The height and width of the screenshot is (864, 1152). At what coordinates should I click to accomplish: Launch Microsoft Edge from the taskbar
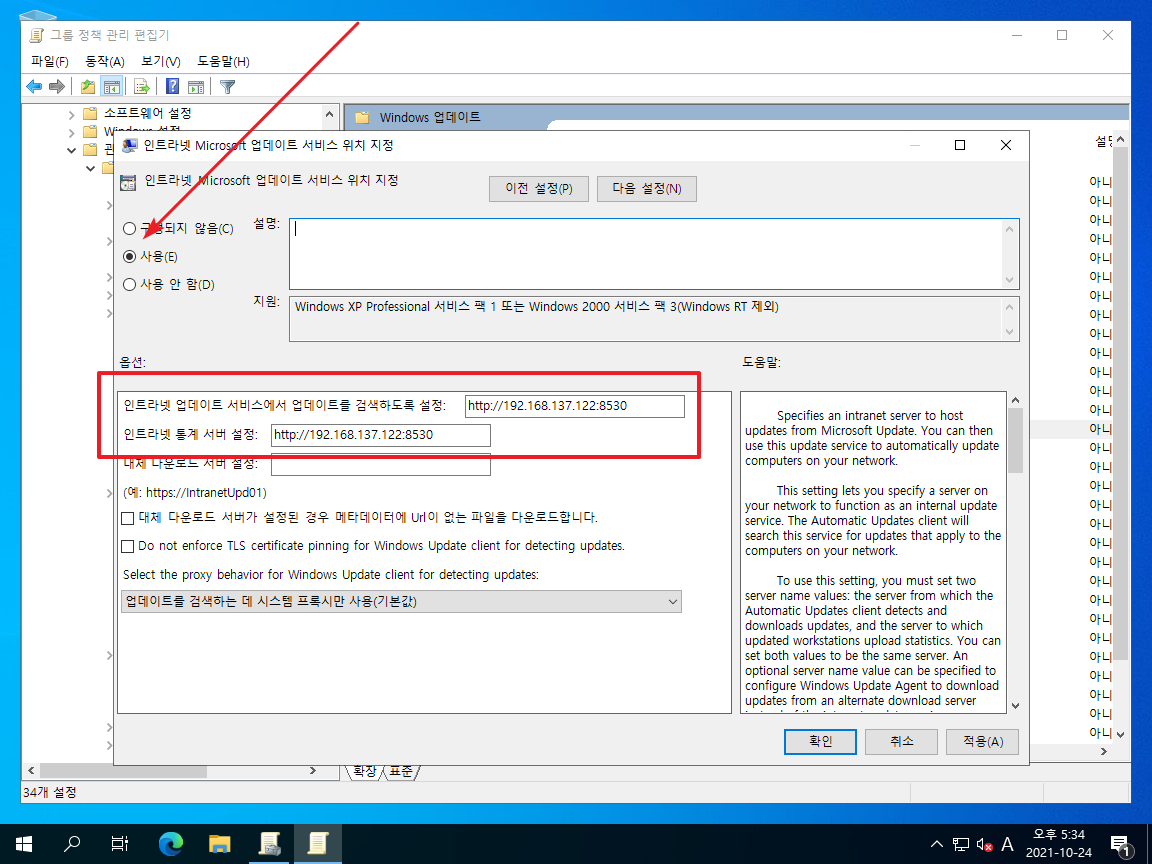[170, 843]
